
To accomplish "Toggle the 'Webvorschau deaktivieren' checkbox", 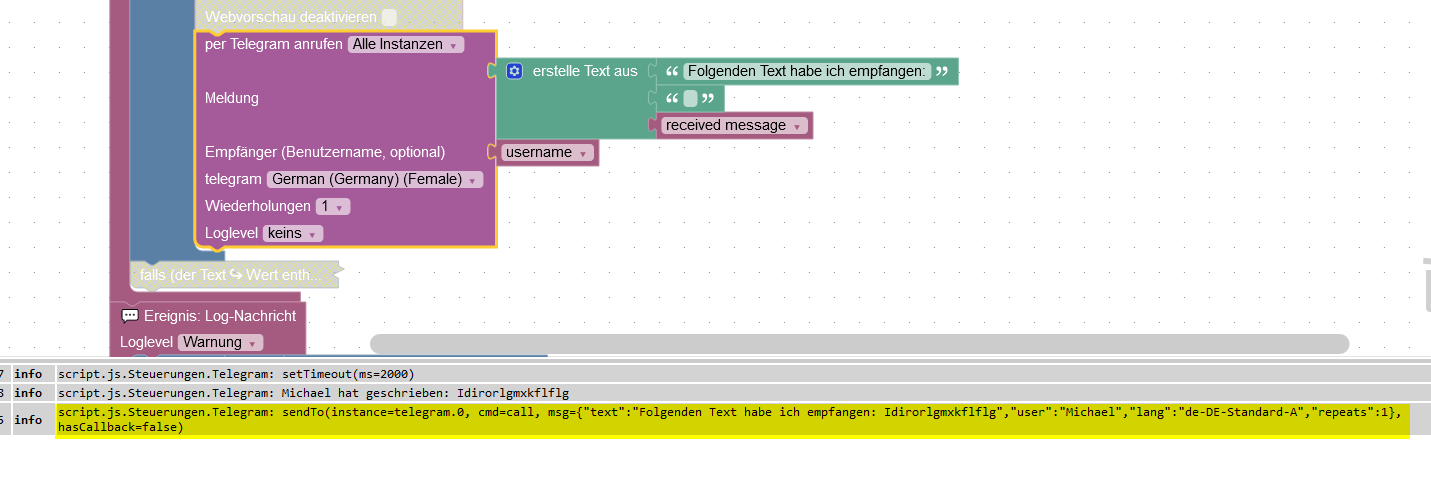I will pyautogui.click(x=390, y=17).
